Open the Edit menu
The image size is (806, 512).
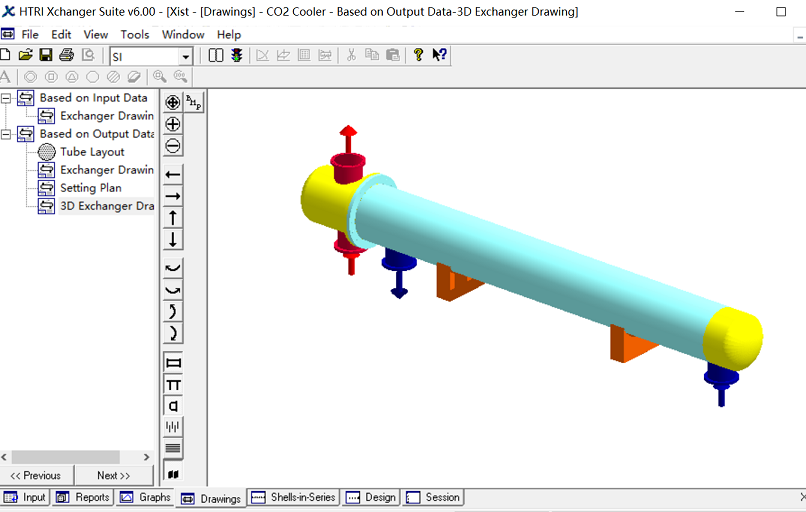click(x=61, y=34)
